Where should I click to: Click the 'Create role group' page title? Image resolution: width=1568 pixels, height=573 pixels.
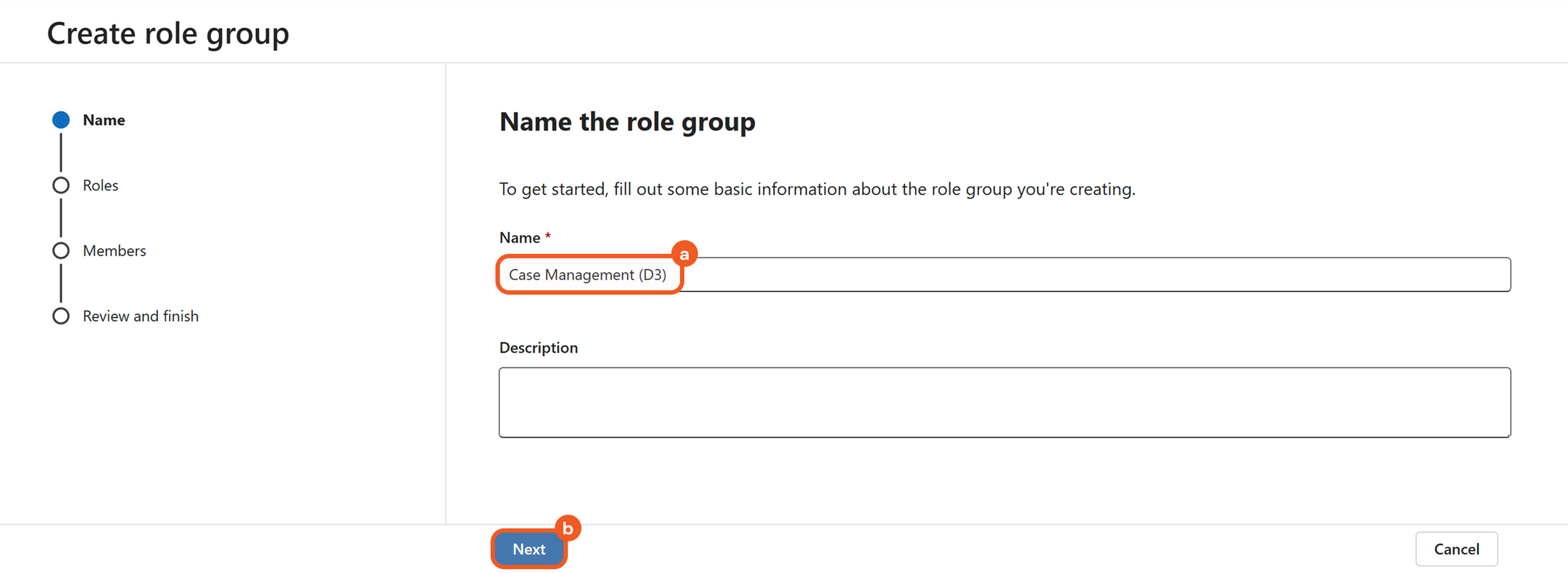point(168,33)
